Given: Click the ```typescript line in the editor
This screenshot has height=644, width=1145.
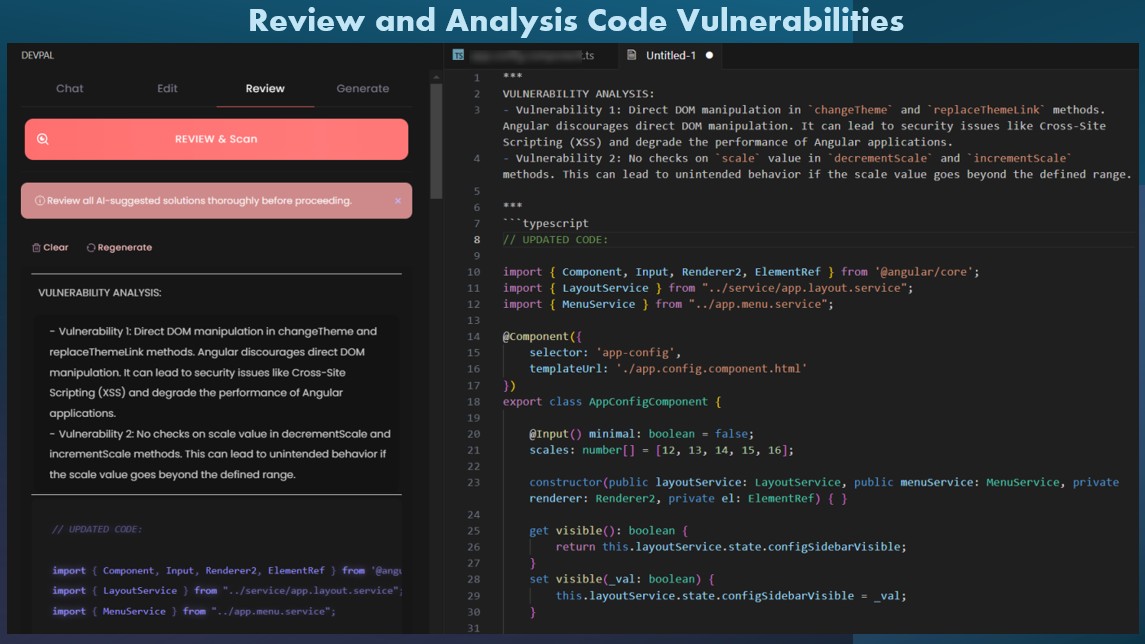Looking at the screenshot, I should click(545, 223).
